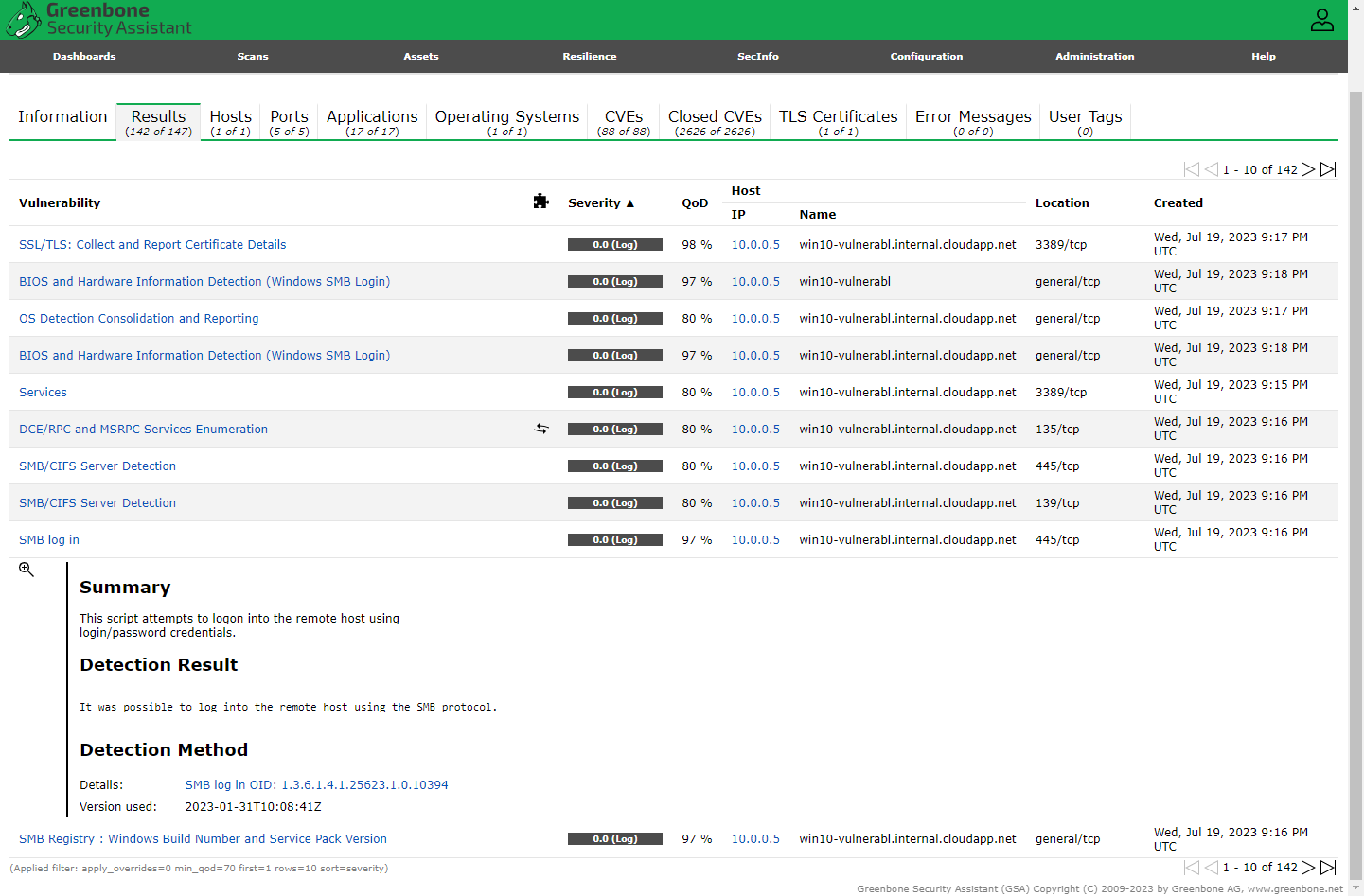The width and height of the screenshot is (1364, 896).
Task: Open SMB/CIFS Server Detection on 445/tcp
Action: [97, 466]
